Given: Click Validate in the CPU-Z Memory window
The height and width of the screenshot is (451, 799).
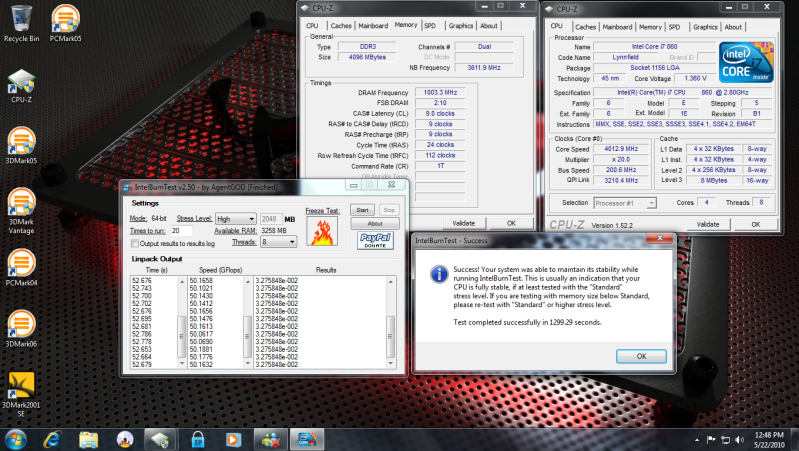Looking at the screenshot, I should click(464, 223).
